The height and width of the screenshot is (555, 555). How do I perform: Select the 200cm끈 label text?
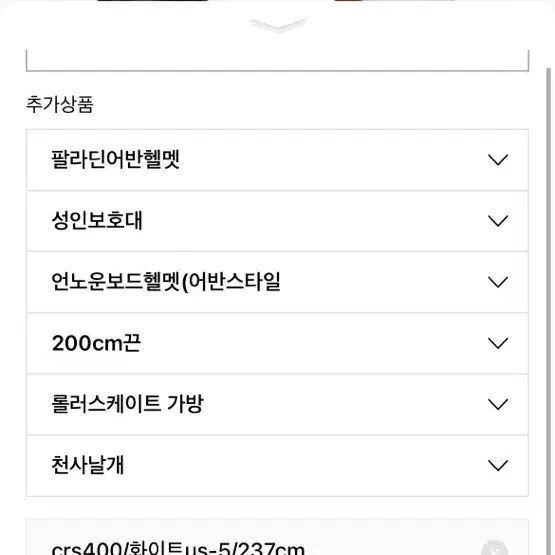[x=96, y=343]
